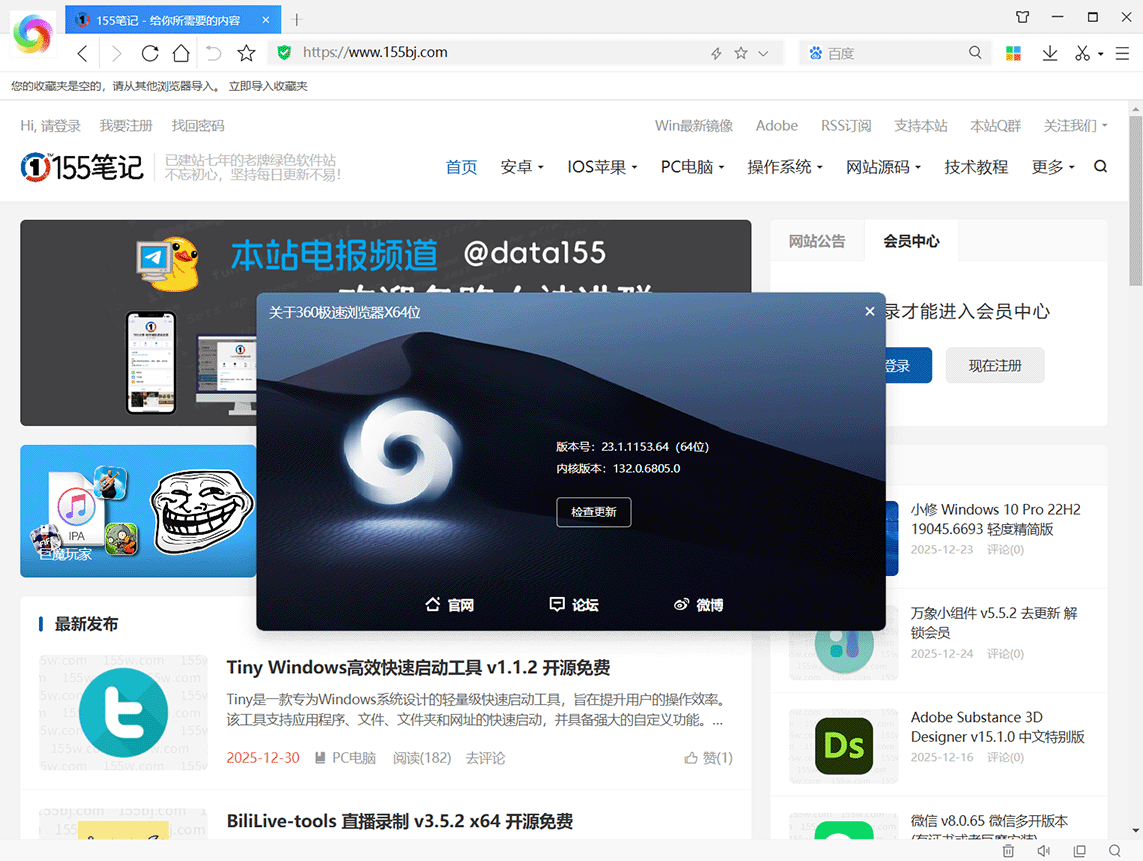The width and height of the screenshot is (1143, 861).
Task: Click the browser home button
Action: [180, 53]
